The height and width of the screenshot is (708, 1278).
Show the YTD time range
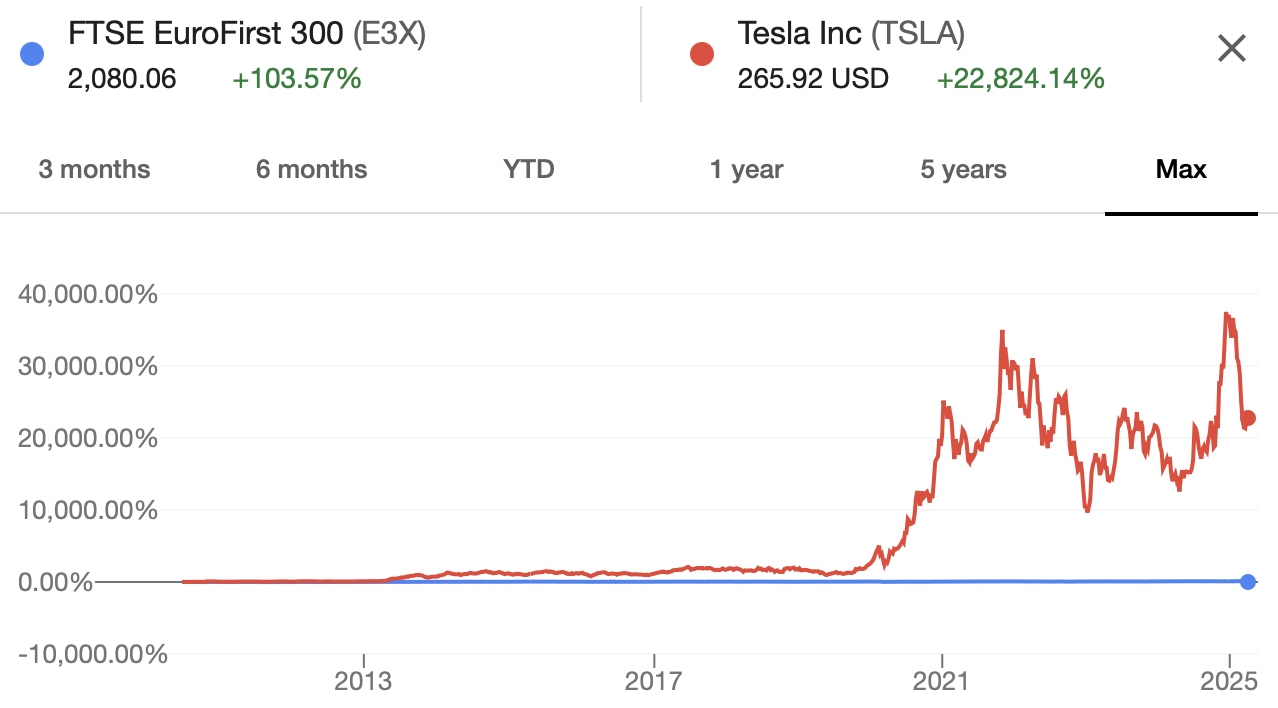pyautogui.click(x=528, y=169)
